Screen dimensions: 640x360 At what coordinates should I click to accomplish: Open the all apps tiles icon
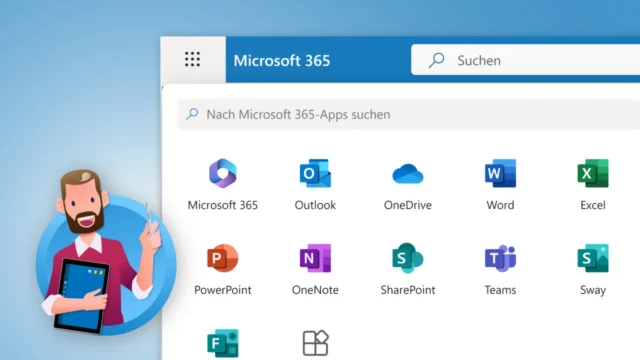coord(316,343)
